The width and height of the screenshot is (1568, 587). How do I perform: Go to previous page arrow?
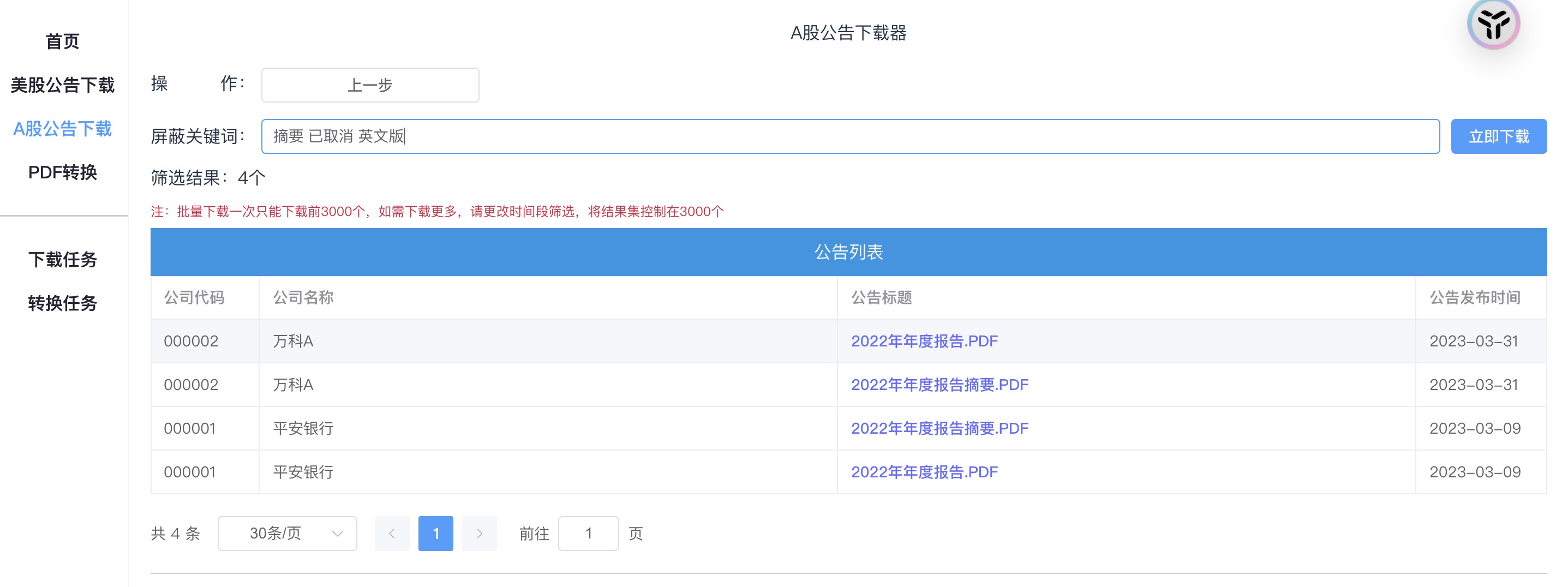tap(392, 534)
